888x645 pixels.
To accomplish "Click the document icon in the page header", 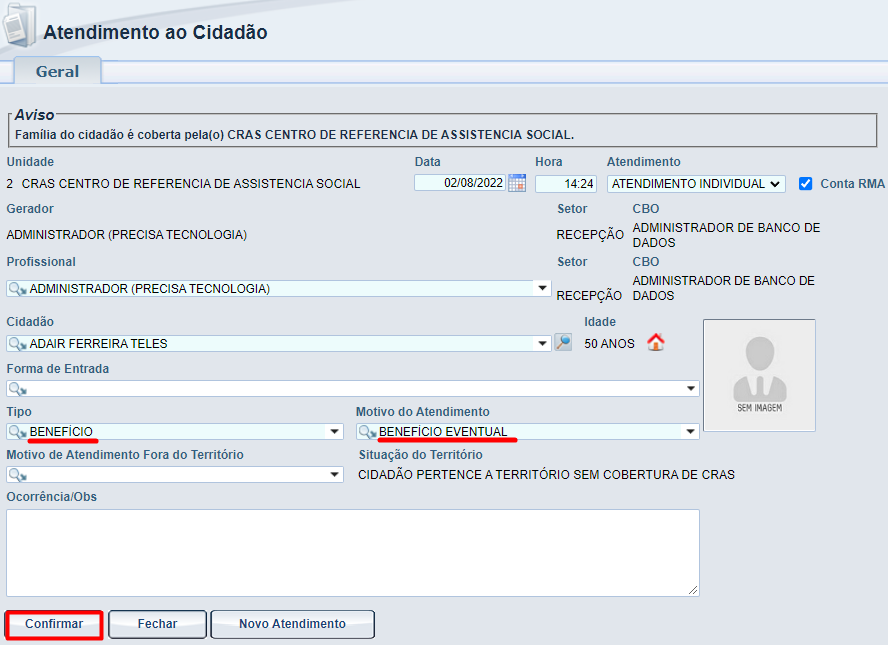I will click(x=22, y=27).
